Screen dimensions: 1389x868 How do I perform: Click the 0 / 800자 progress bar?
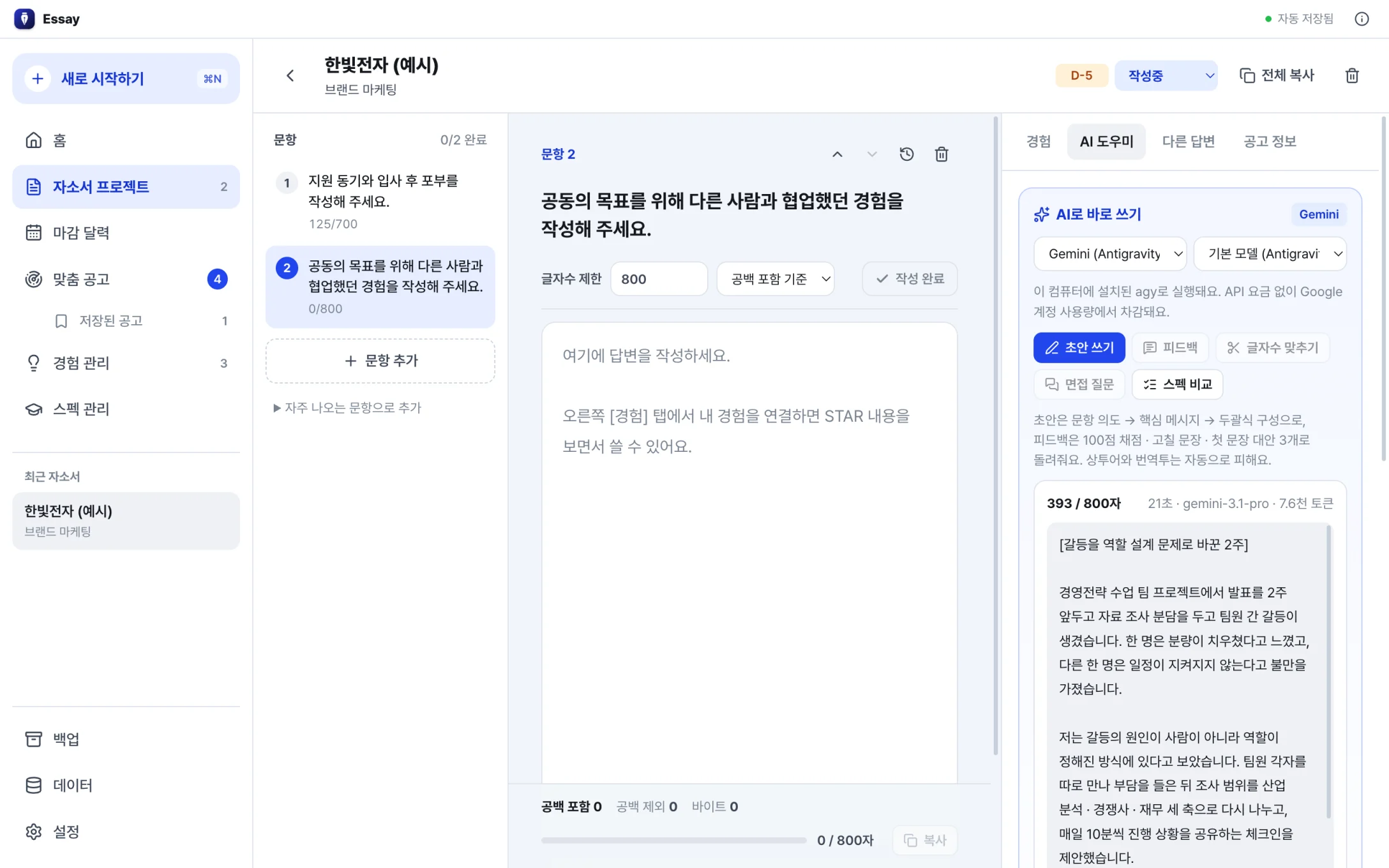click(x=674, y=841)
